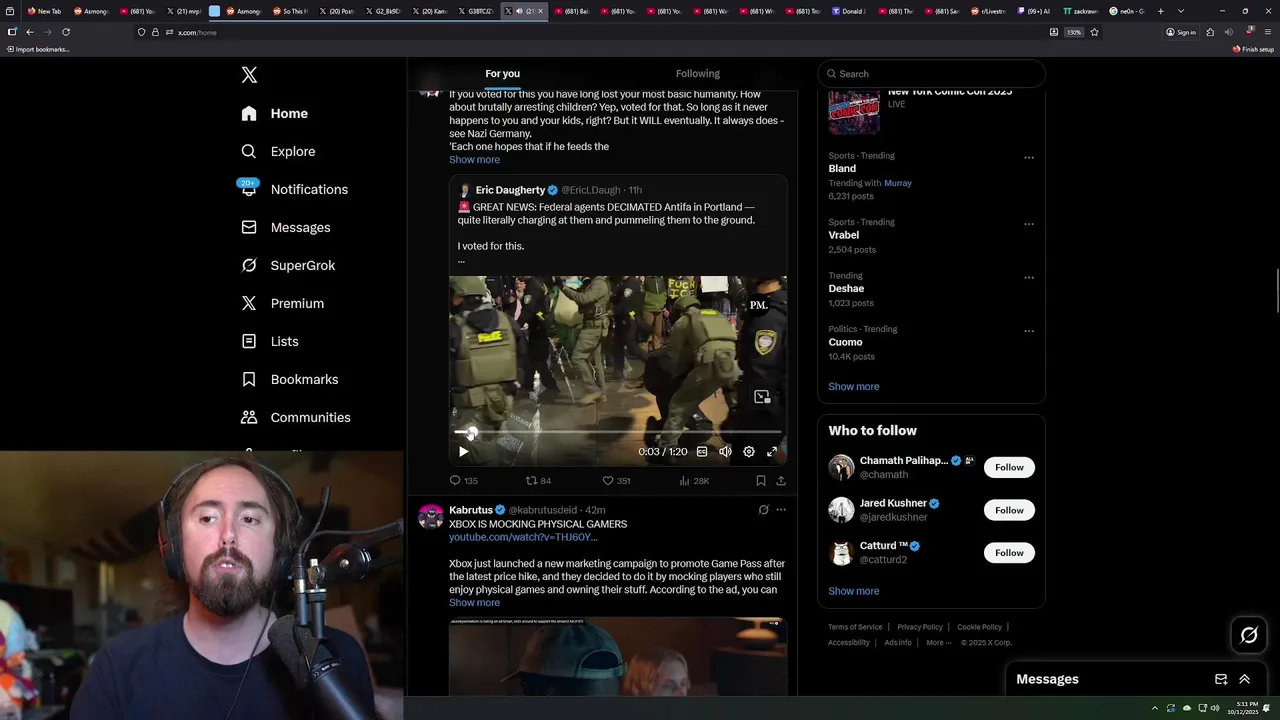Open New York Comic Con live thumbnail
This screenshot has width=1280, height=720.
point(854,110)
